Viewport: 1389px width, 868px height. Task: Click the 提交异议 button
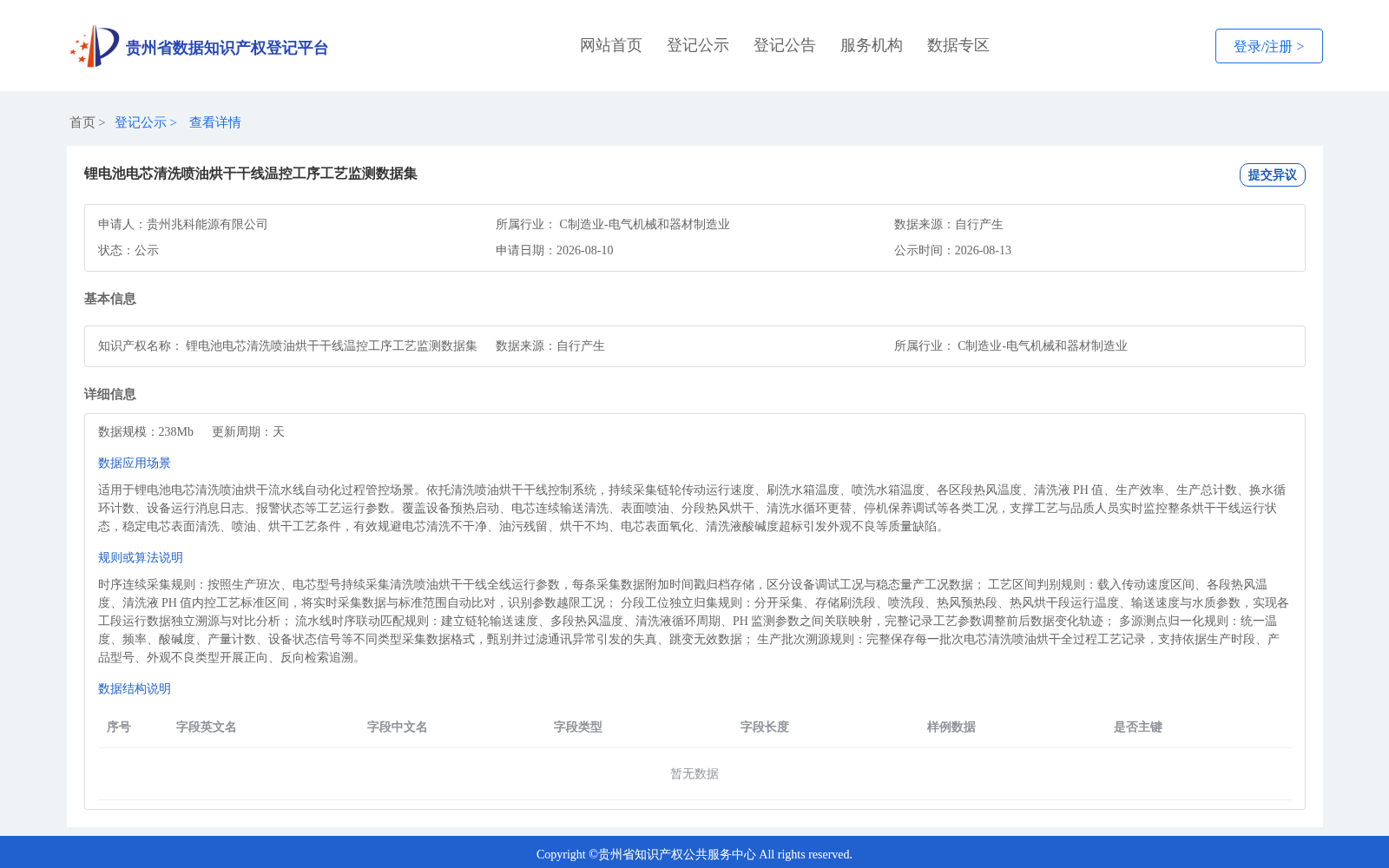(1272, 174)
